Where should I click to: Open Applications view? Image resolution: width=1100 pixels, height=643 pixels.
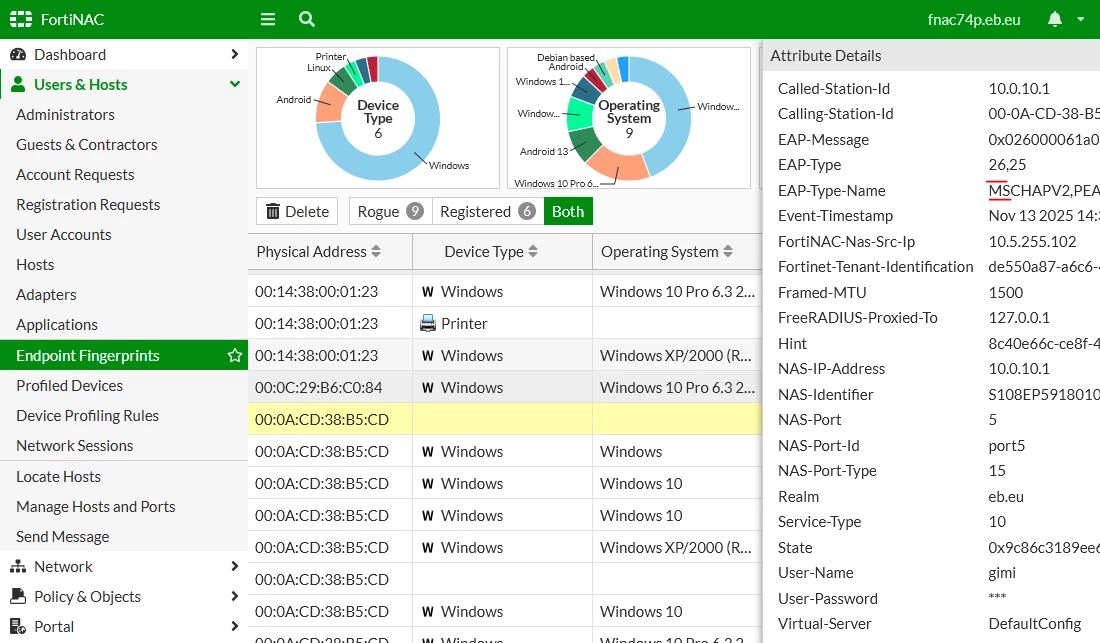click(x=57, y=325)
